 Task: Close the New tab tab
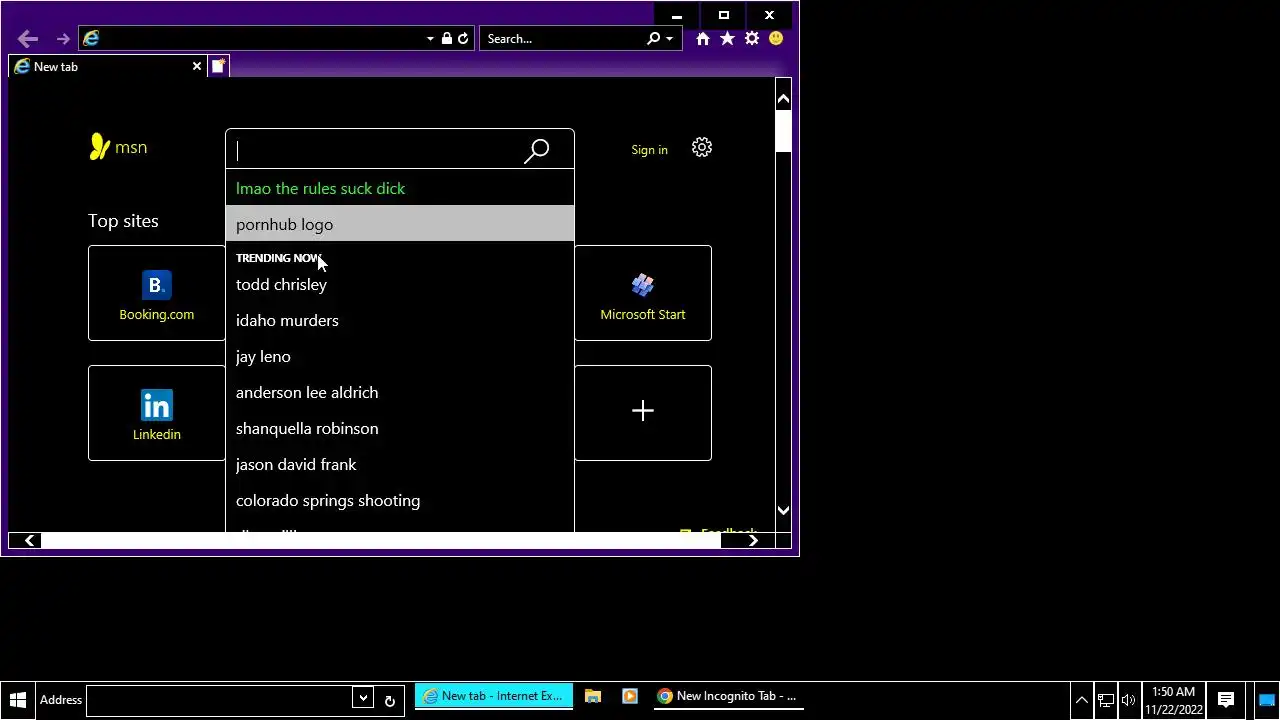(x=197, y=67)
